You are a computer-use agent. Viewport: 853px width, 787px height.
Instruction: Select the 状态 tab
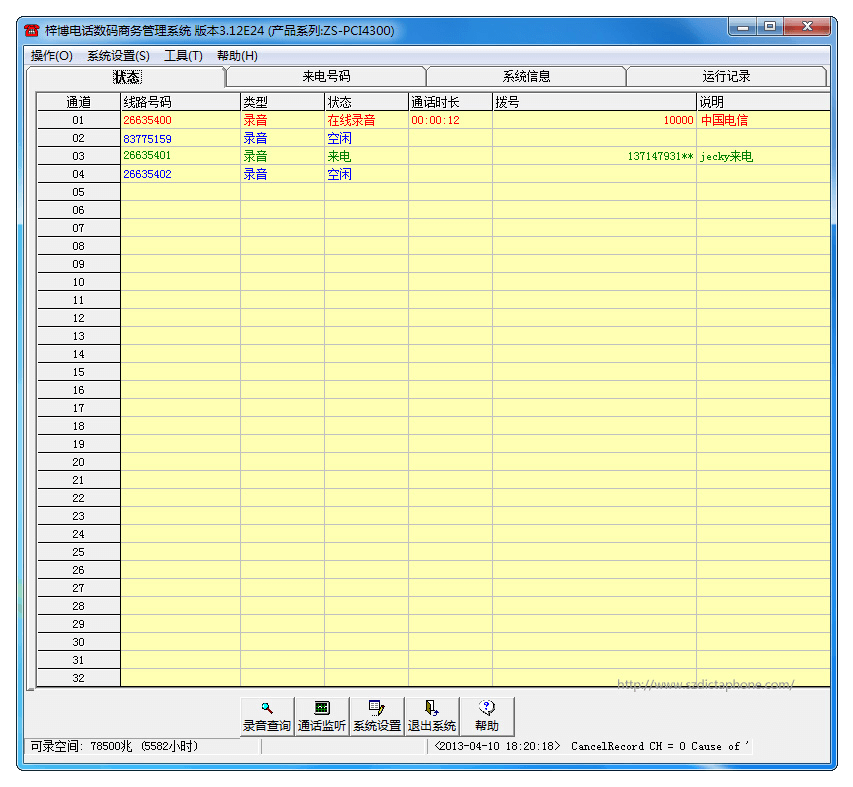(126, 77)
